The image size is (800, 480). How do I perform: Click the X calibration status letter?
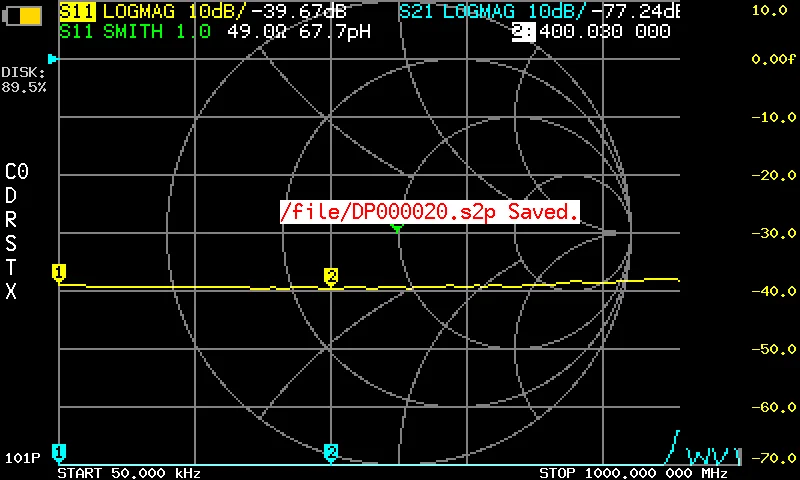pos(11,291)
